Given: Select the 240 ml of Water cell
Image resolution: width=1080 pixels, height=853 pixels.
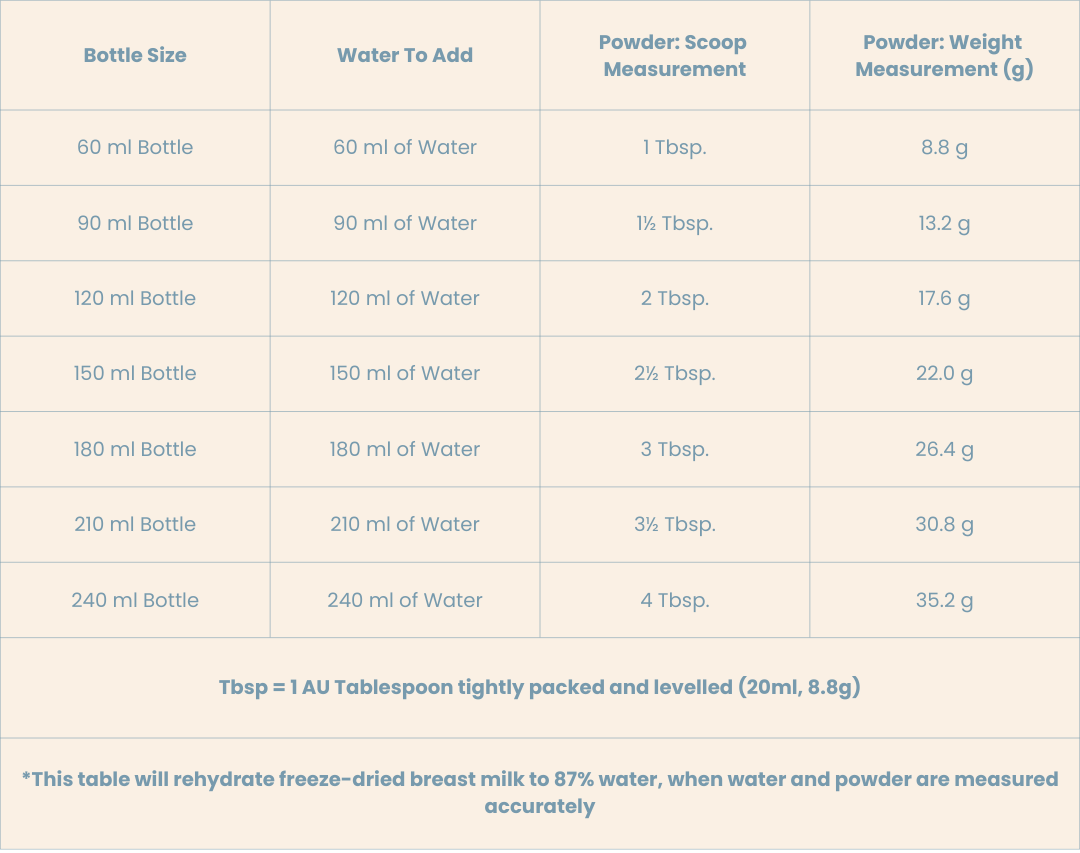Looking at the screenshot, I should click(x=405, y=600).
